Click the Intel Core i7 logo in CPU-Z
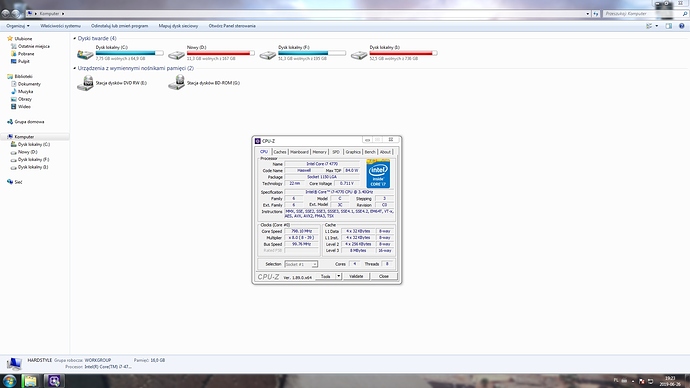The height and width of the screenshot is (388, 690). pyautogui.click(x=378, y=174)
